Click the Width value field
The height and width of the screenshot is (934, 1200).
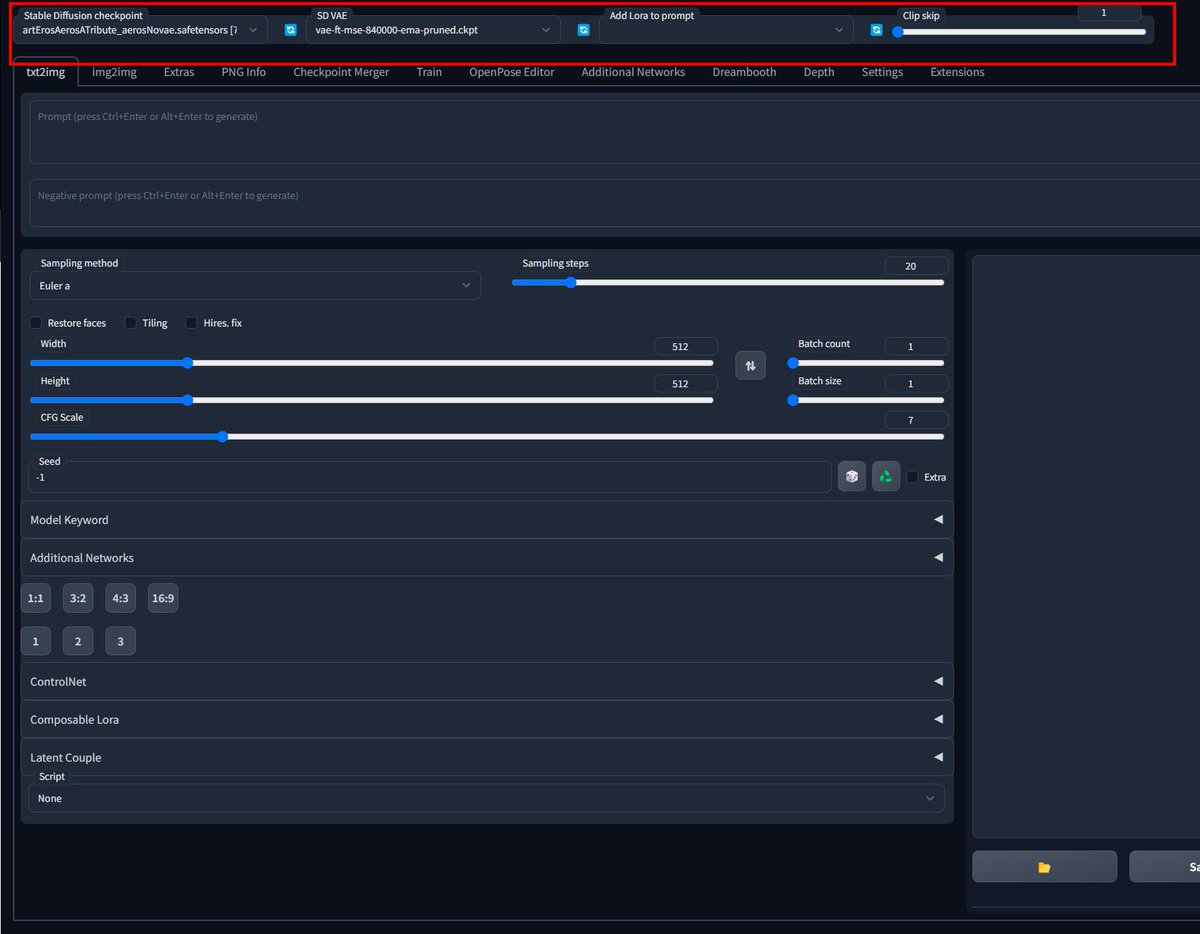click(685, 346)
